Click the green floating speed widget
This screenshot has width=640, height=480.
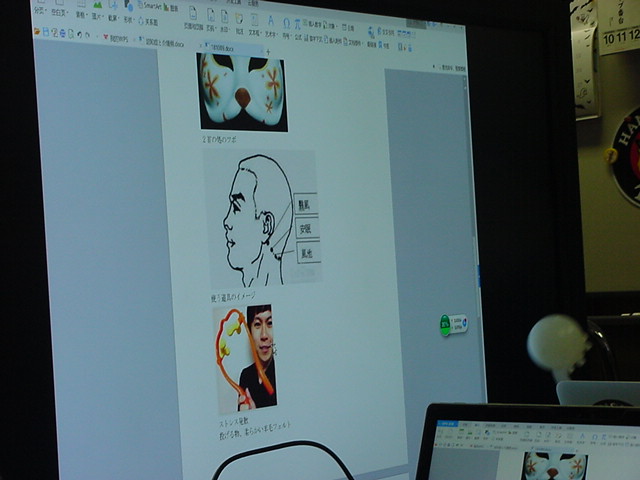tap(454, 325)
